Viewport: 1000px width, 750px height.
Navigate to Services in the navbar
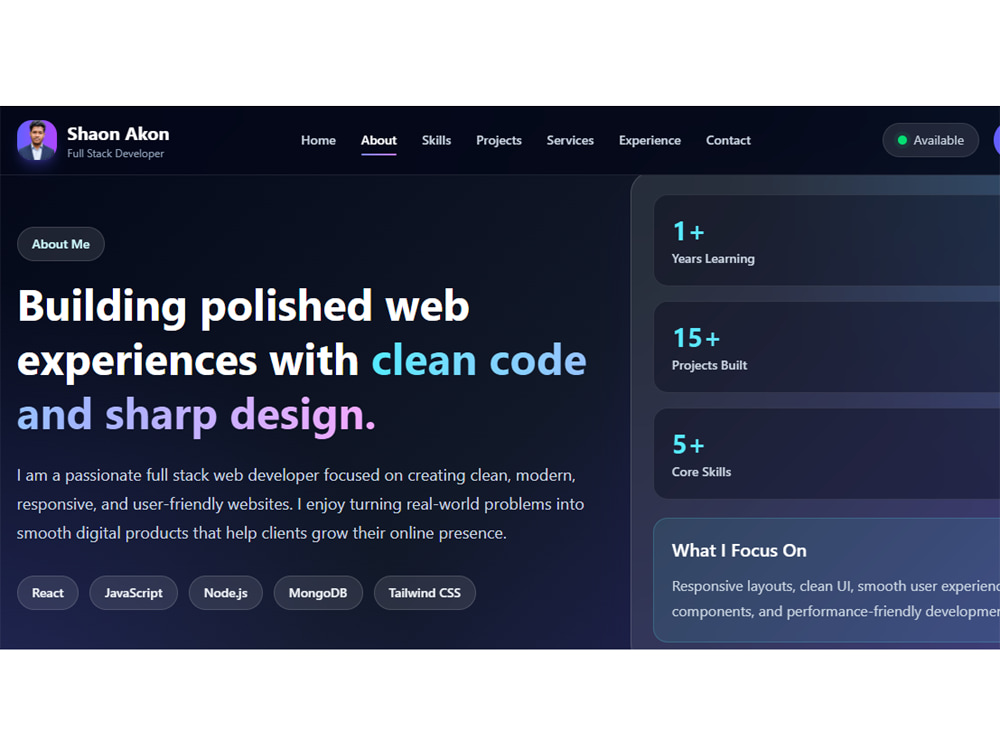[x=570, y=140]
